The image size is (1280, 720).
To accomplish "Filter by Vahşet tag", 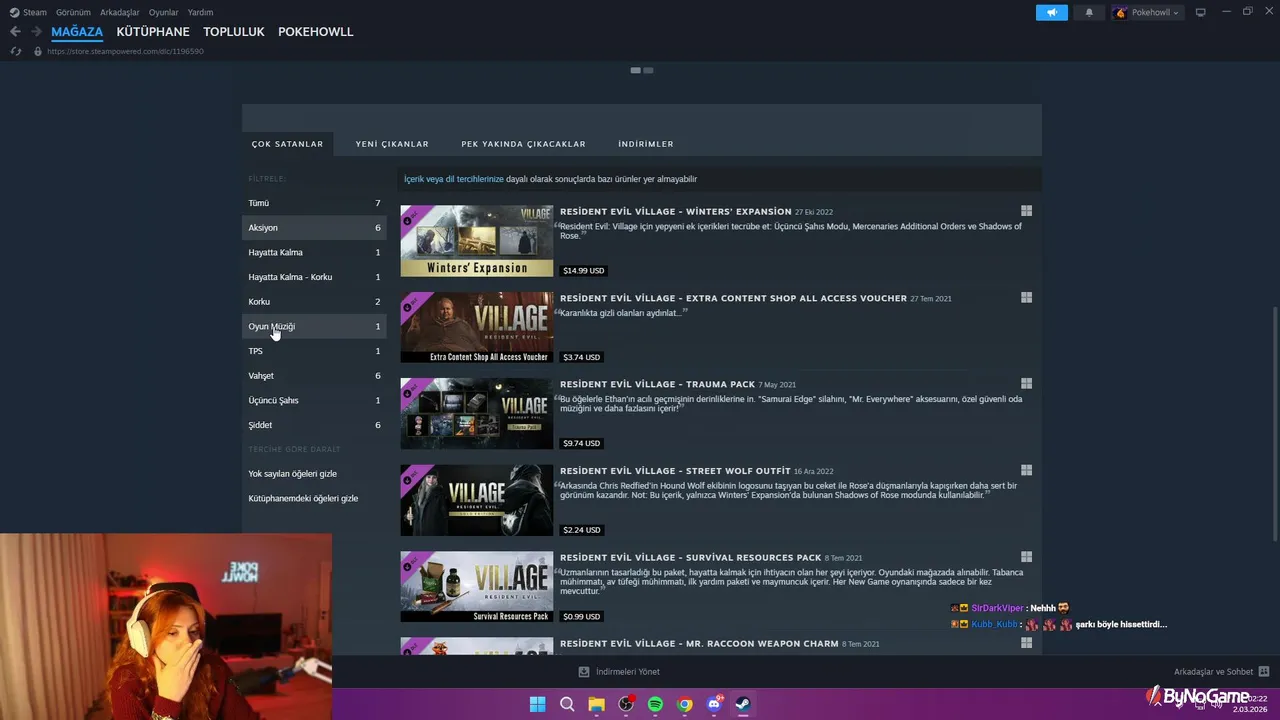I will pos(314,376).
